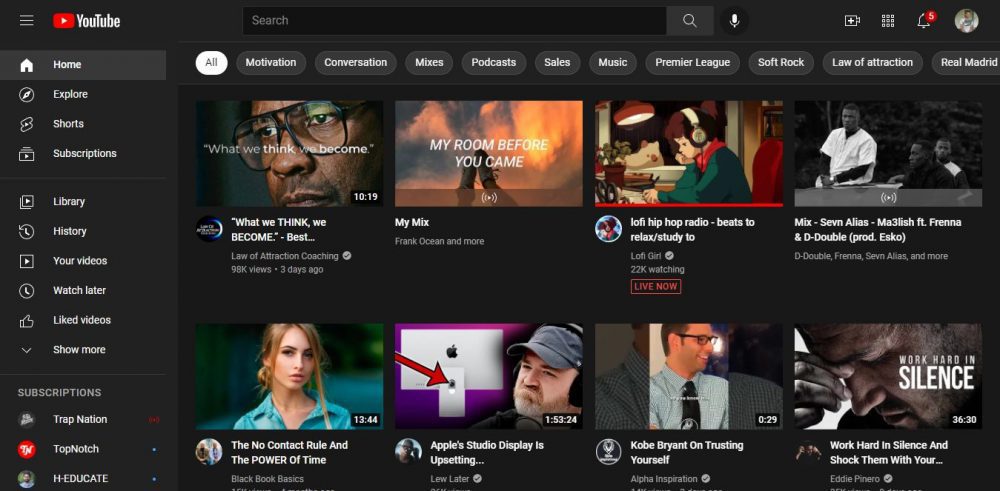Screen dimensions: 1000x491
Task: Select the Sales filter chip
Action: [557, 62]
